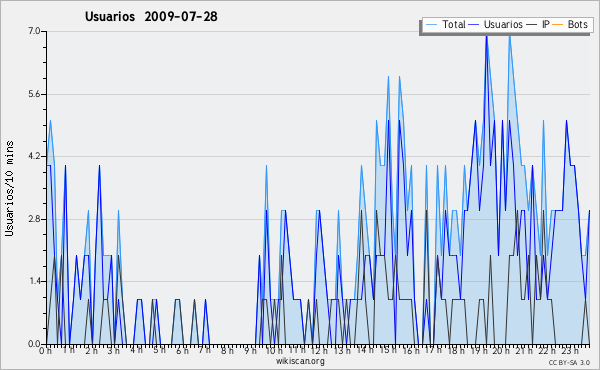Click the y-axis value '7.0'
The width and height of the screenshot is (600, 370).
tap(34, 31)
